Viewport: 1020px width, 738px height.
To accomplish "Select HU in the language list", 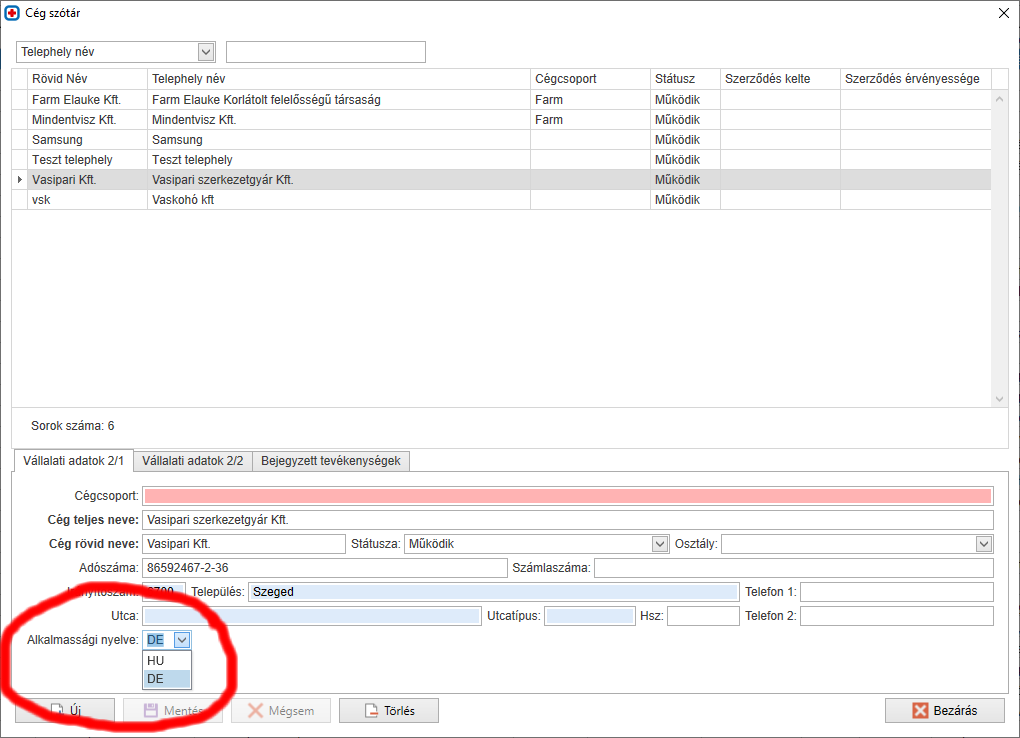I will click(x=166, y=661).
